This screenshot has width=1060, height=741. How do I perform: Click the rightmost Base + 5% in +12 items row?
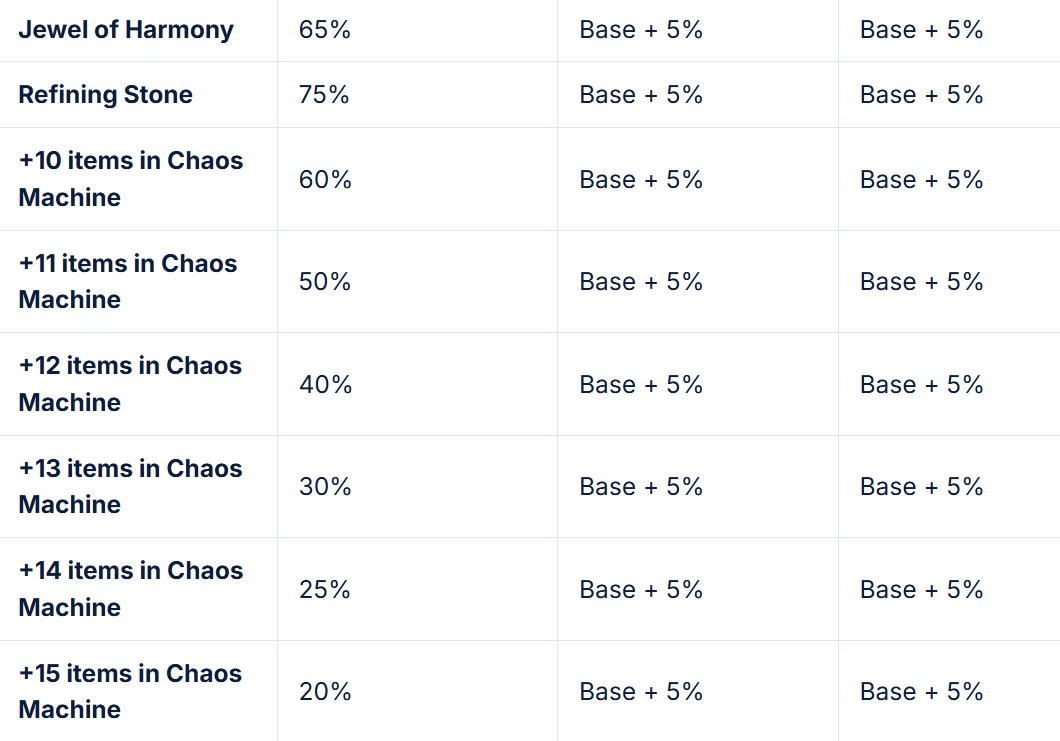click(x=921, y=385)
